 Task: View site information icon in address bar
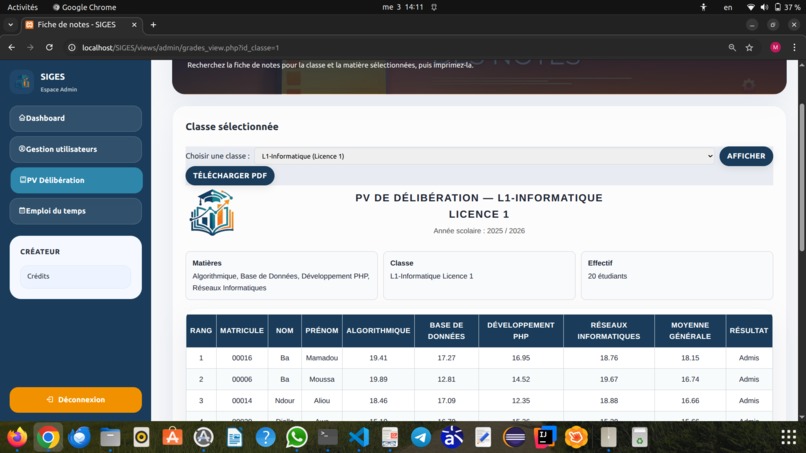click(72, 47)
